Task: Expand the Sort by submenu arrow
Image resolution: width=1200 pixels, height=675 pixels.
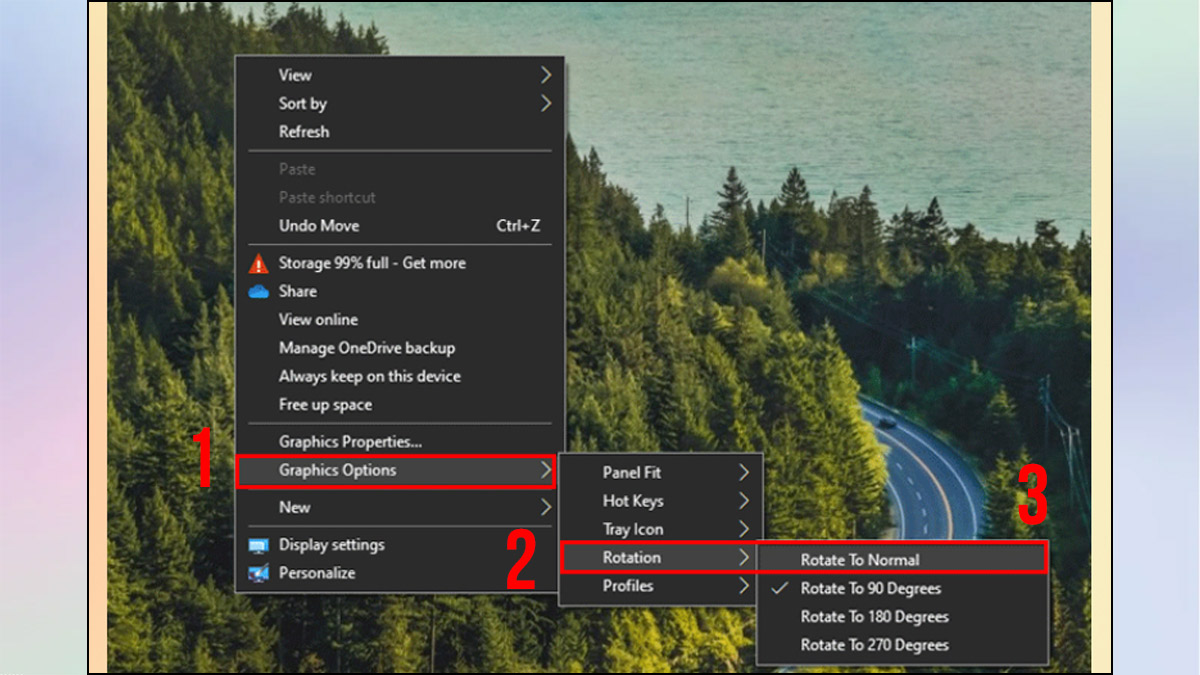Action: coord(545,103)
